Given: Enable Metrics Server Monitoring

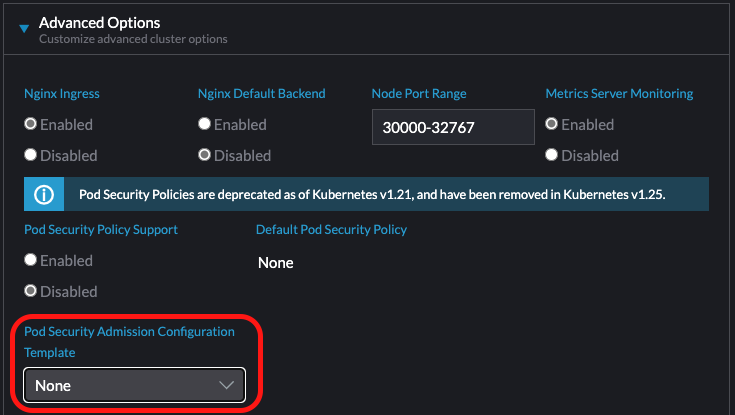Looking at the screenshot, I should tap(552, 125).
